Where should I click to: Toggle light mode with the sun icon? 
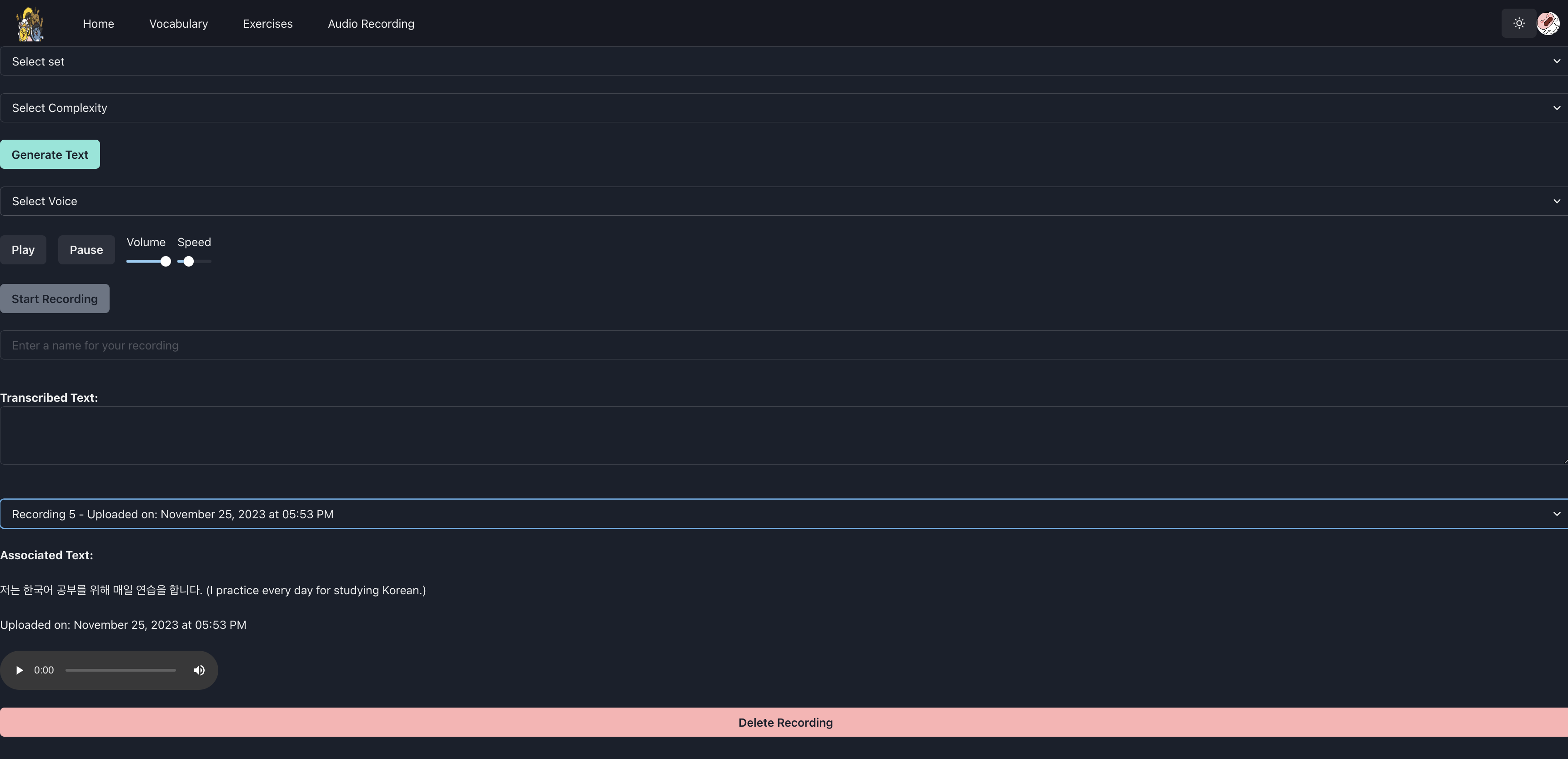(x=1519, y=23)
